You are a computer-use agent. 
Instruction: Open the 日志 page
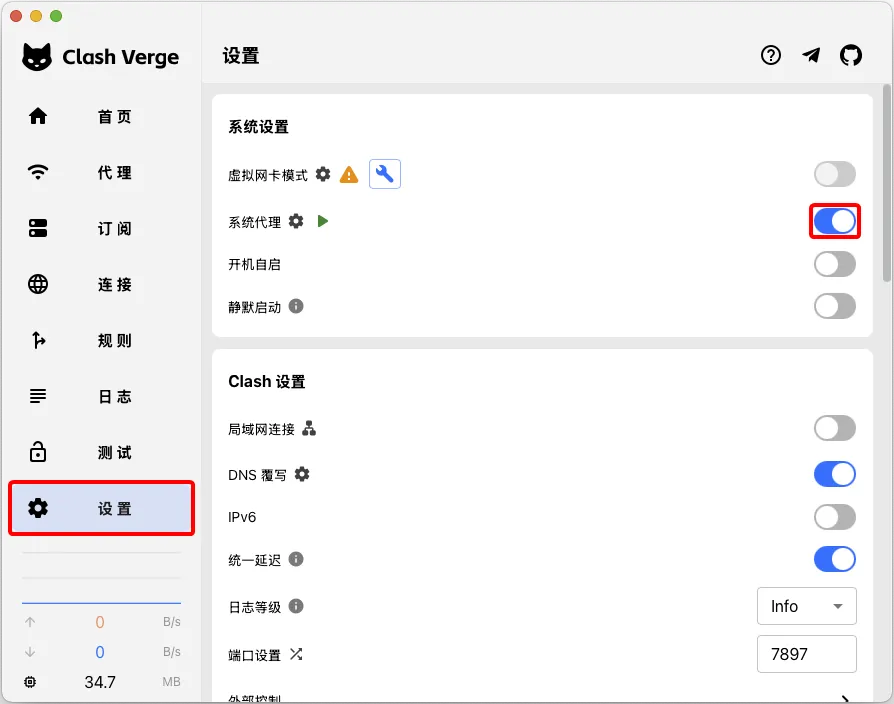click(x=101, y=396)
